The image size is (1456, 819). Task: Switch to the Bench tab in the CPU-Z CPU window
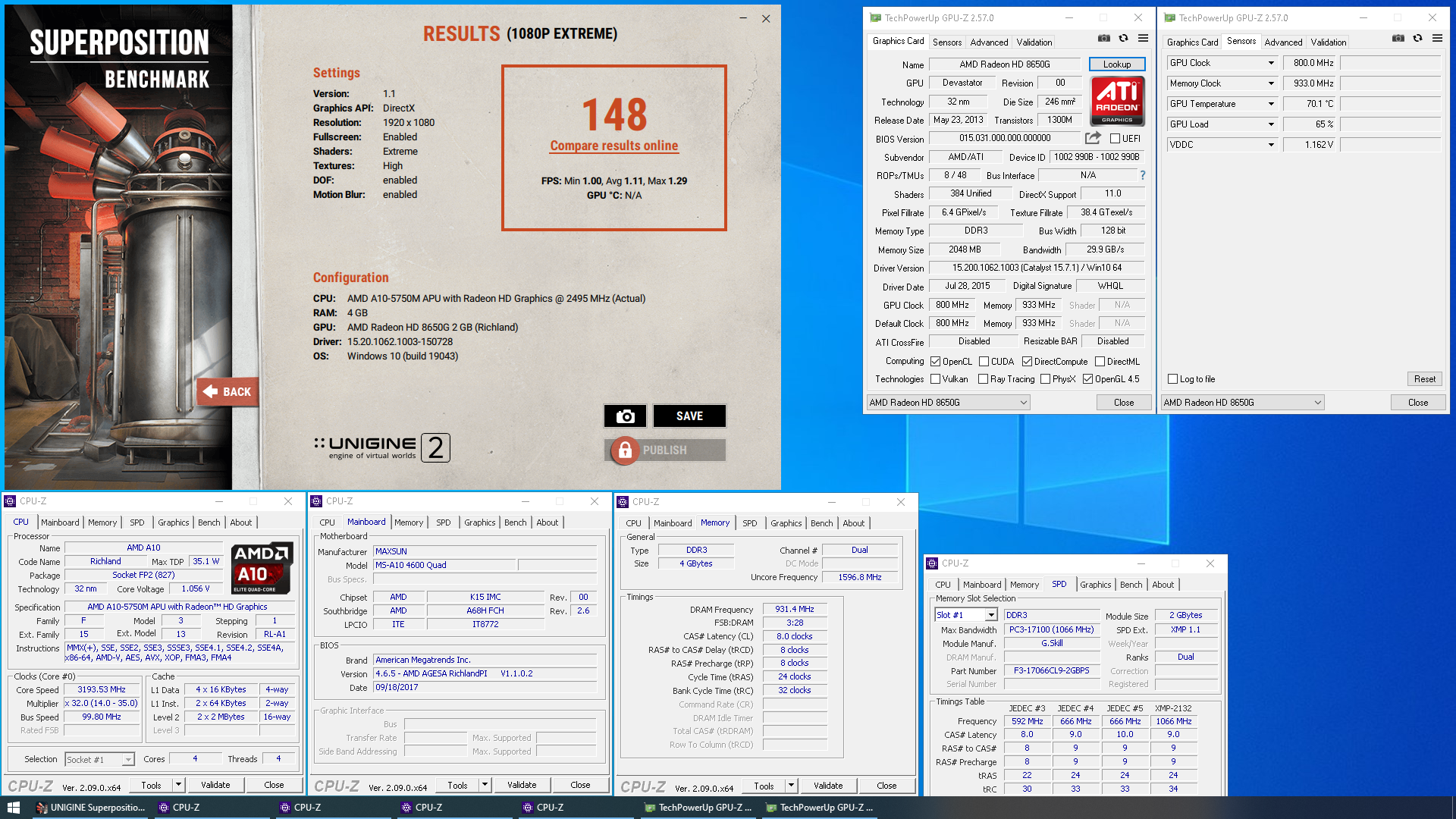[209, 522]
